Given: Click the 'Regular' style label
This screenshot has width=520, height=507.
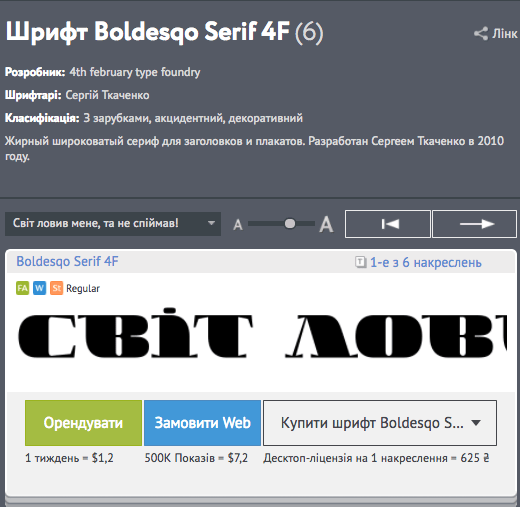Looking at the screenshot, I should [83, 288].
